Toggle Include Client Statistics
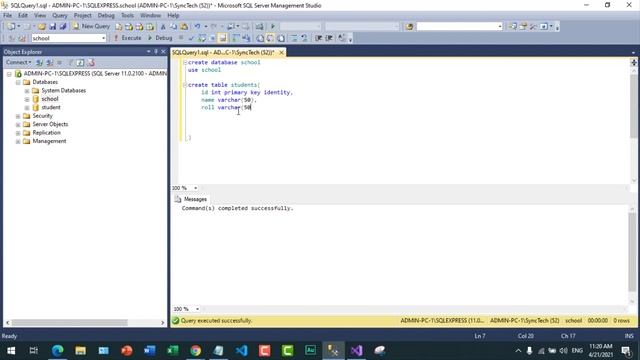 coord(247,38)
